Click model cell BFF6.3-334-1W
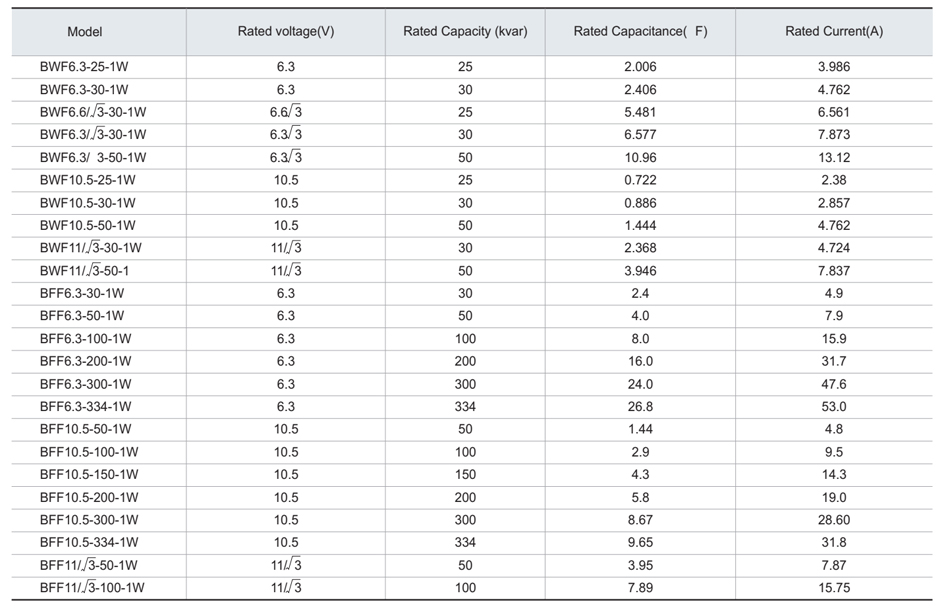This screenshot has width=942, height=615. coord(85,407)
